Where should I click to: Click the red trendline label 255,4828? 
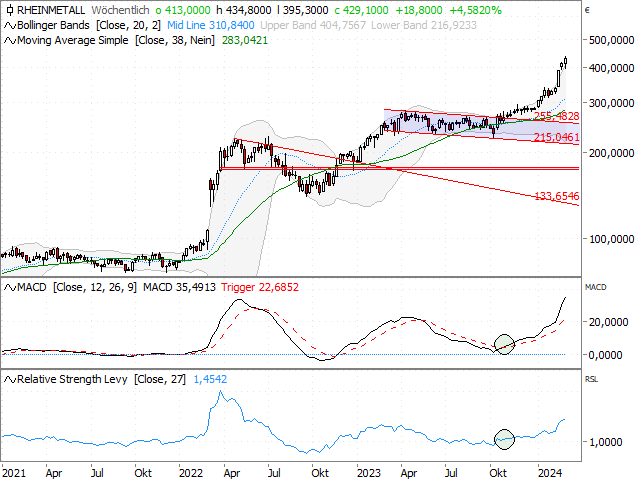(x=556, y=116)
